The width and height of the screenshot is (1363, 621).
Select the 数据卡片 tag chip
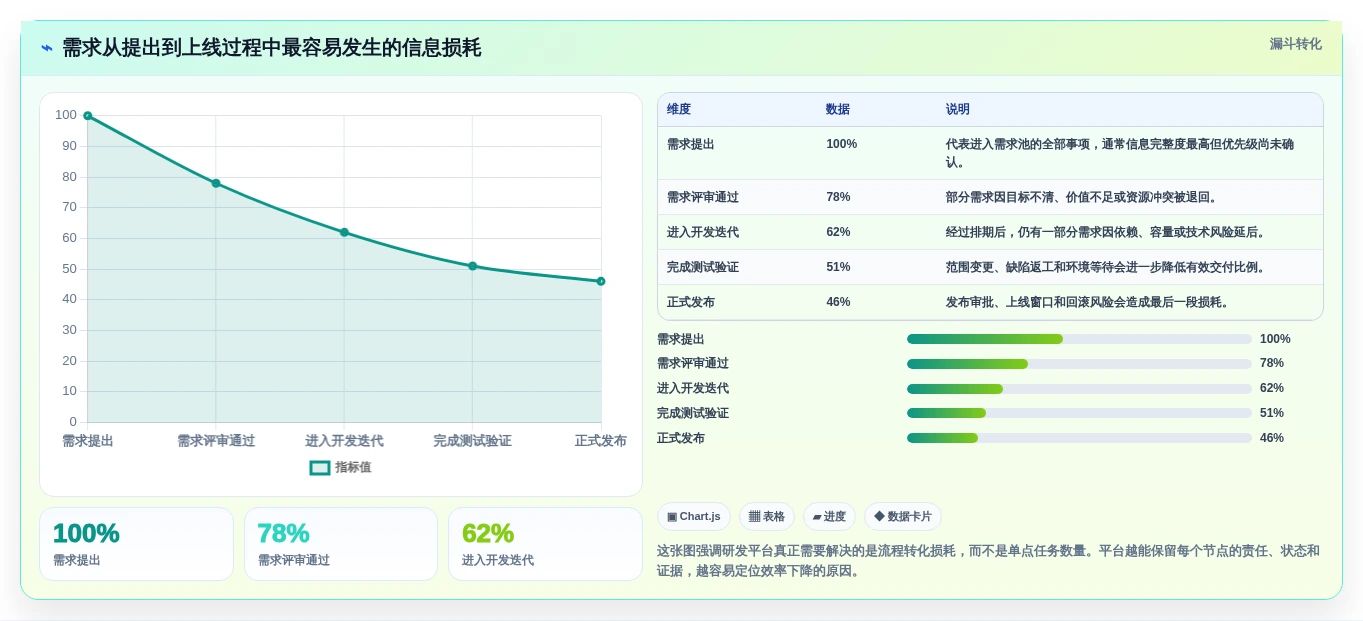tap(903, 516)
